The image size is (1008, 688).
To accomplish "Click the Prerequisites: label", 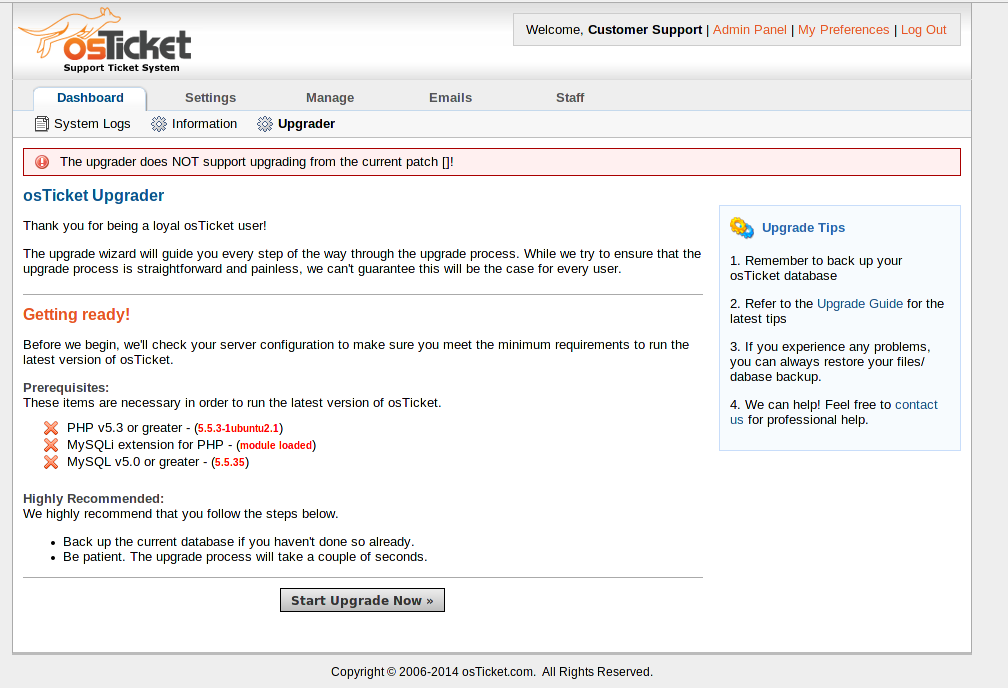I will tap(66, 388).
